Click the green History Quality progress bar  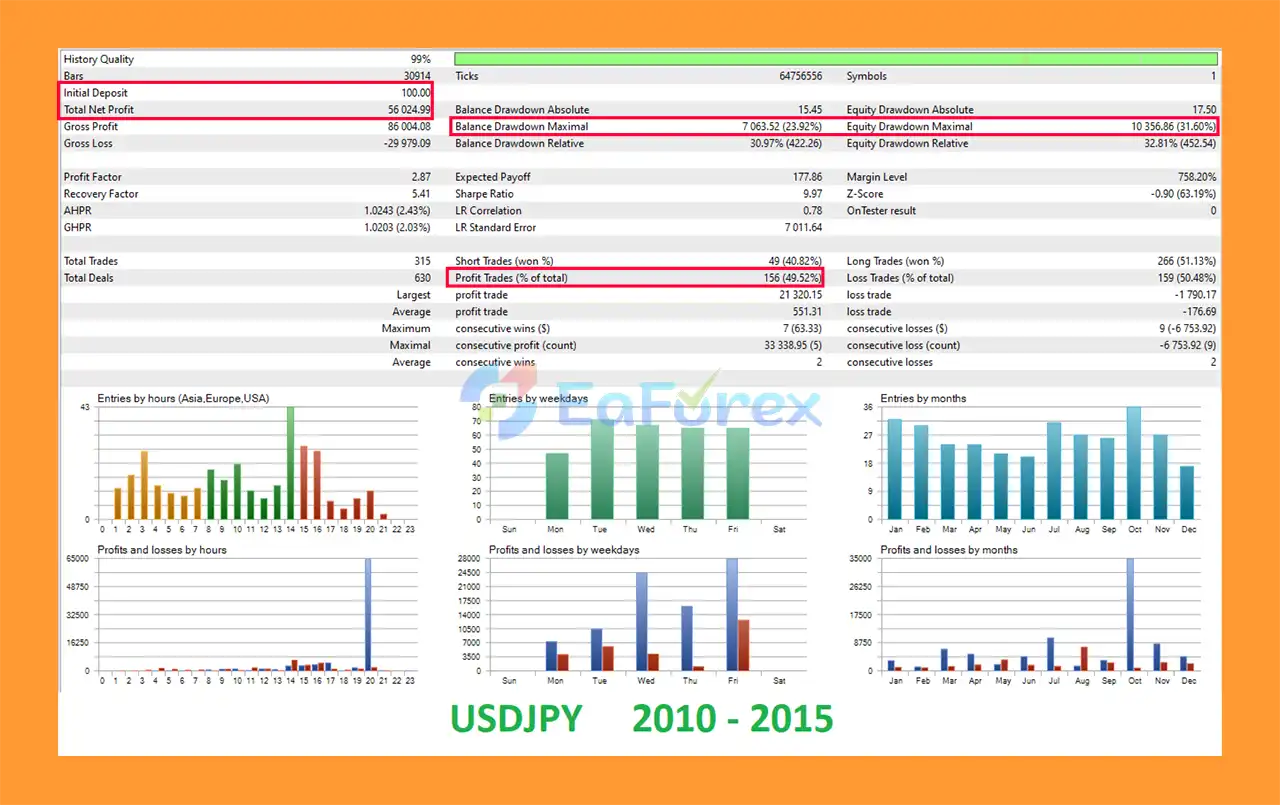[x=836, y=59]
